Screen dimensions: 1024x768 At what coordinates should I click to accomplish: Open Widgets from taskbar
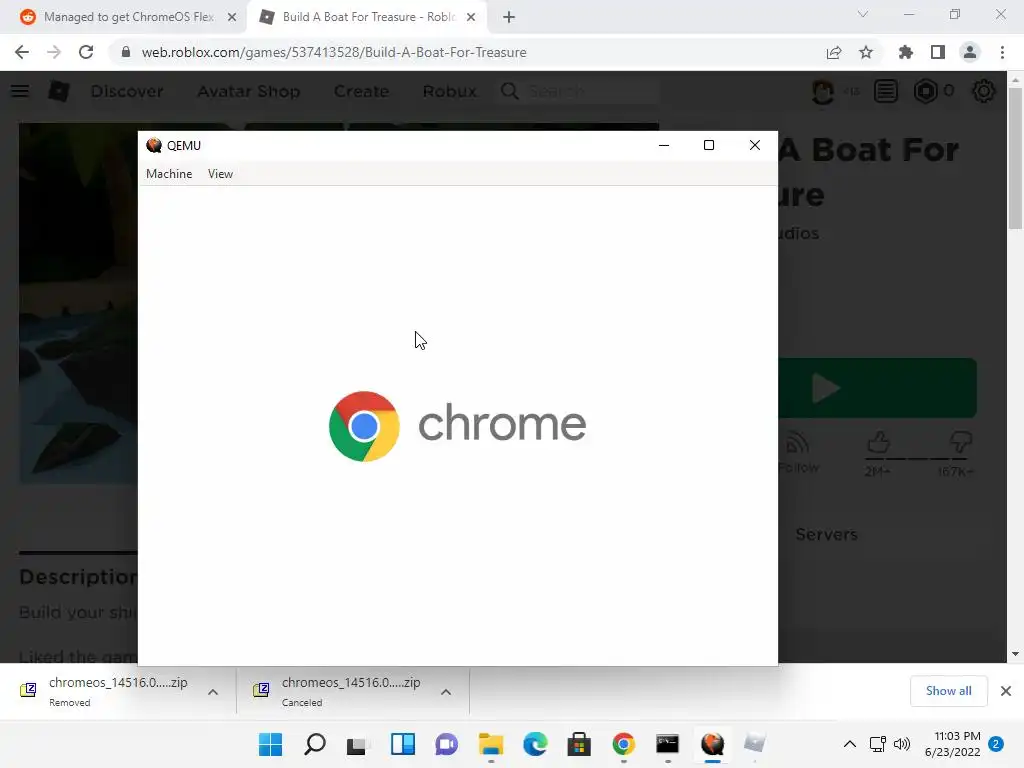(403, 744)
